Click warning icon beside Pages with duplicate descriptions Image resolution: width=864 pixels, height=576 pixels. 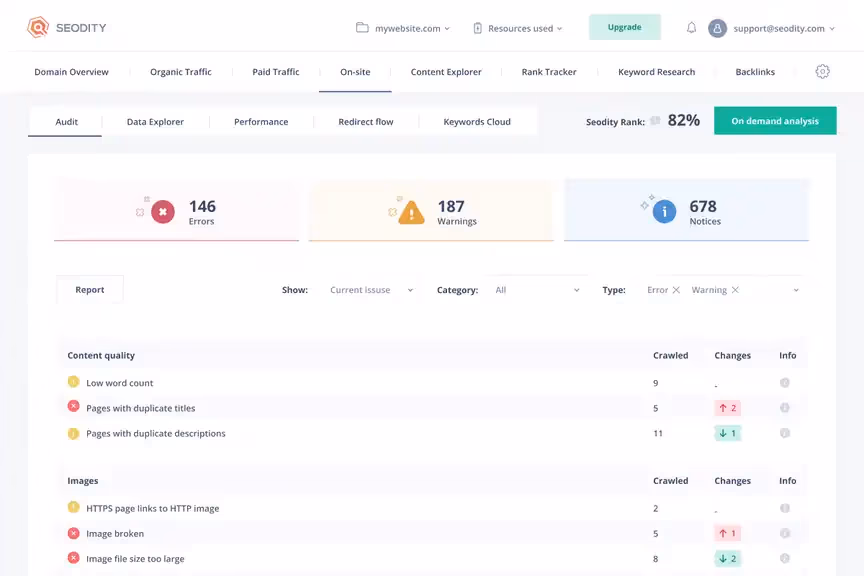73,433
